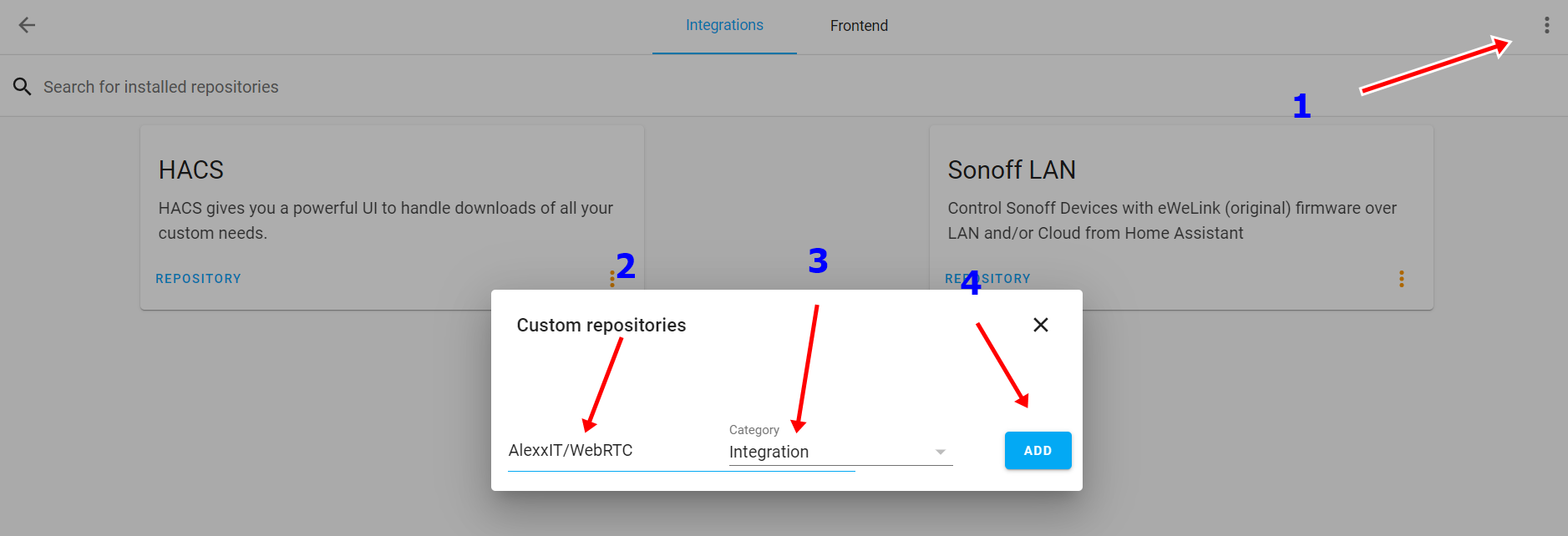Image resolution: width=1568 pixels, height=536 pixels.
Task: Click the Sonoff LAN description text
Action: tap(1172, 220)
